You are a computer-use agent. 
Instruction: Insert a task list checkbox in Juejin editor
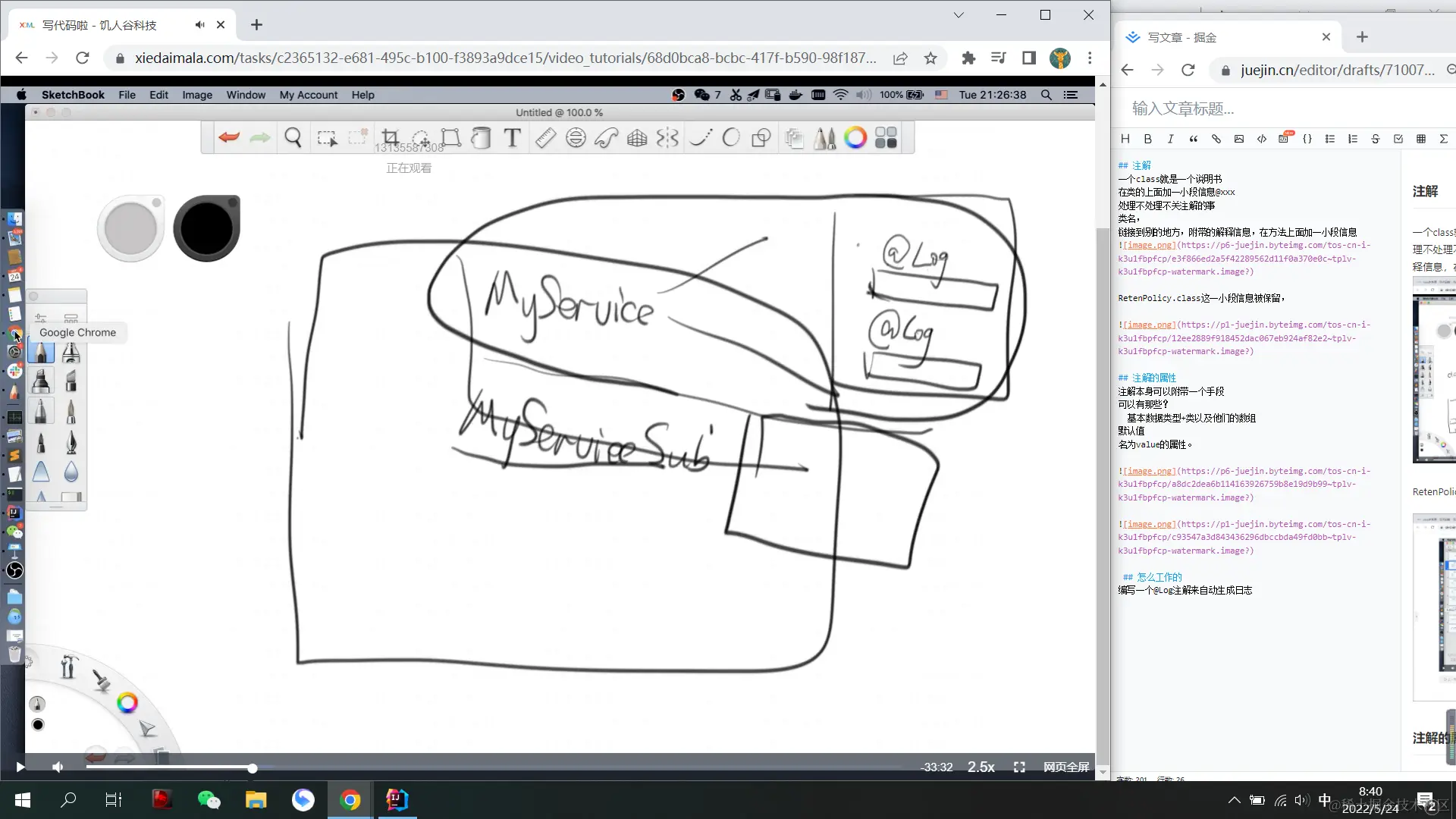[1398, 139]
